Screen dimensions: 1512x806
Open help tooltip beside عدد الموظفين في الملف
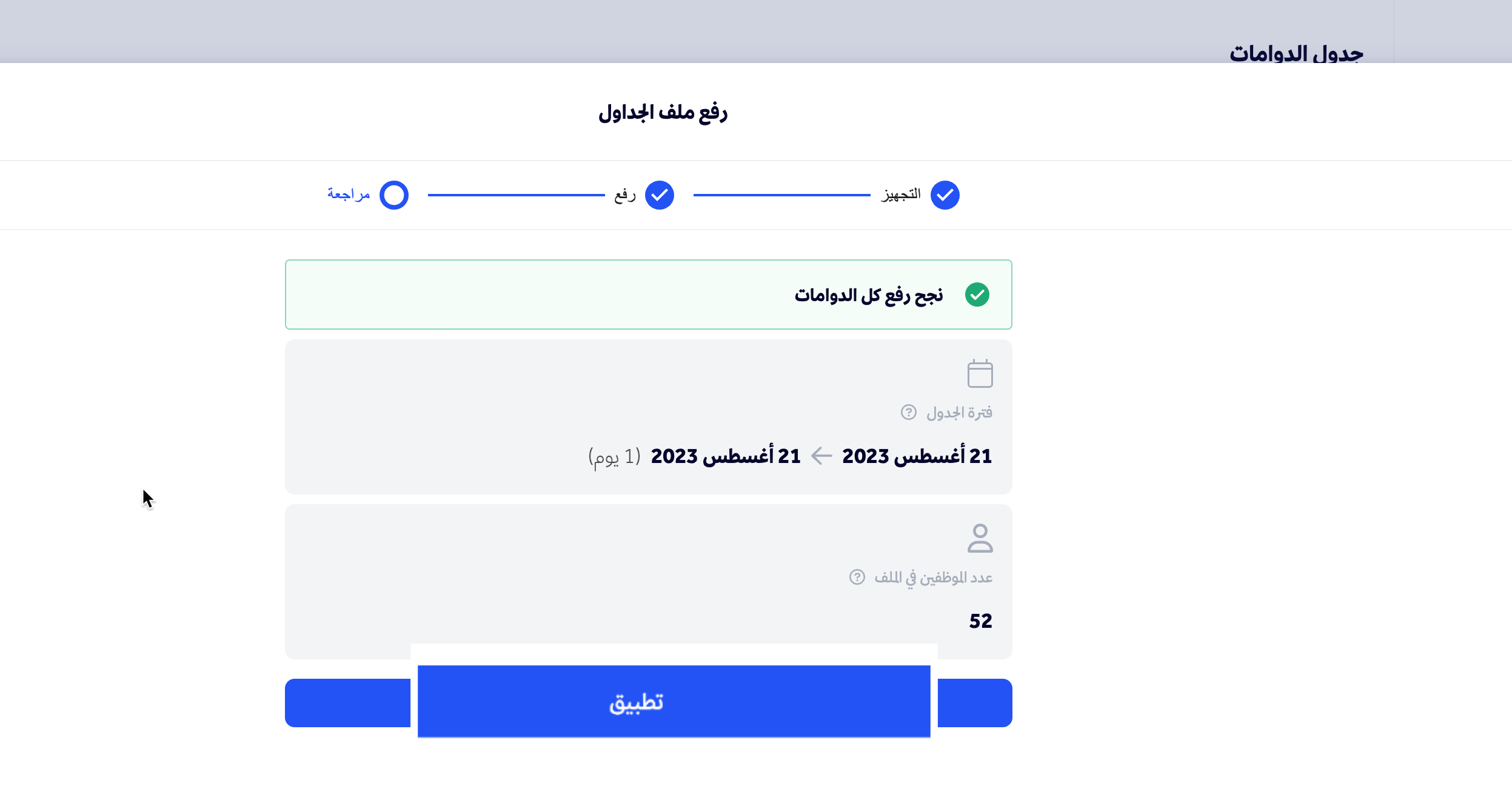(857, 578)
